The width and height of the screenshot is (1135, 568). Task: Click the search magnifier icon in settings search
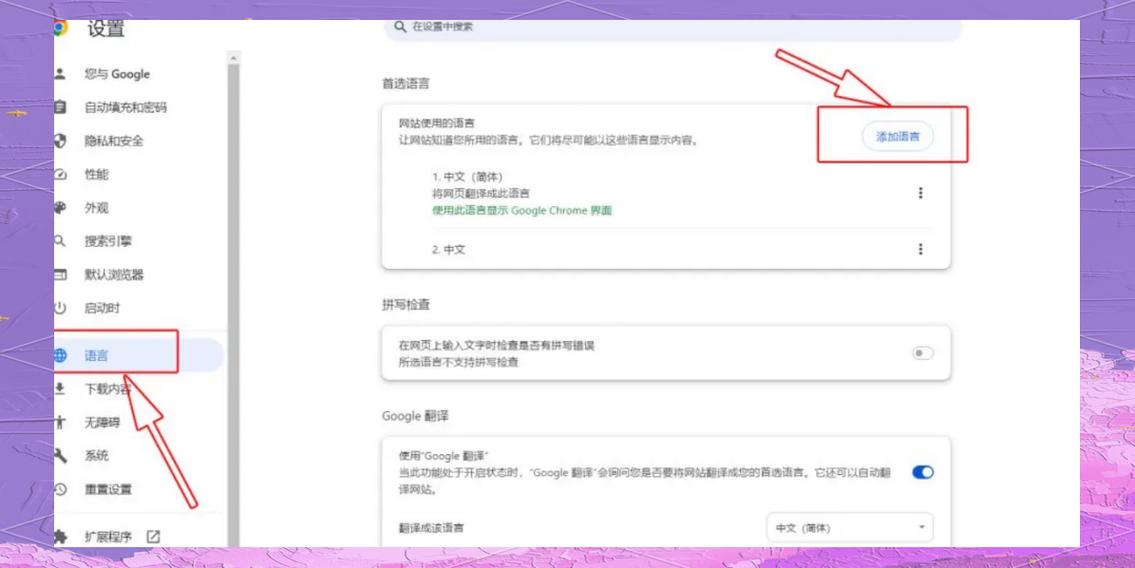click(x=400, y=27)
